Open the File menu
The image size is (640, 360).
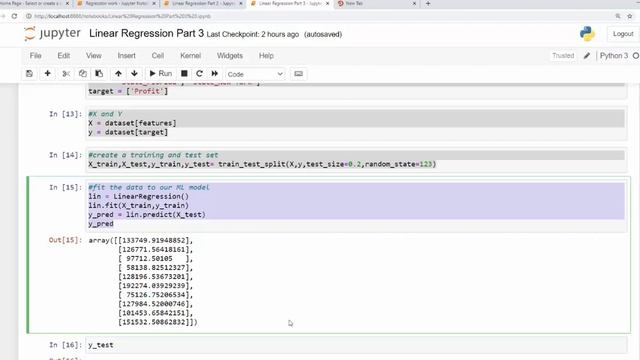pyautogui.click(x=36, y=56)
